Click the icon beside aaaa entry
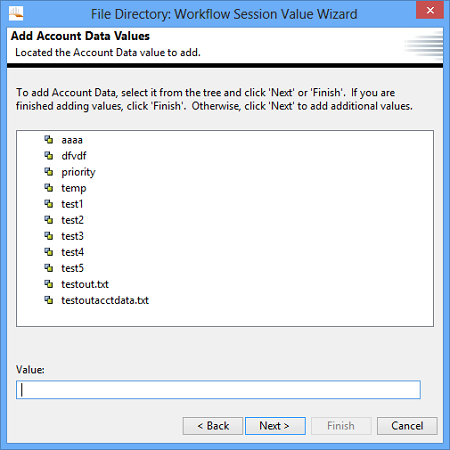450x450 pixels. (x=49, y=140)
